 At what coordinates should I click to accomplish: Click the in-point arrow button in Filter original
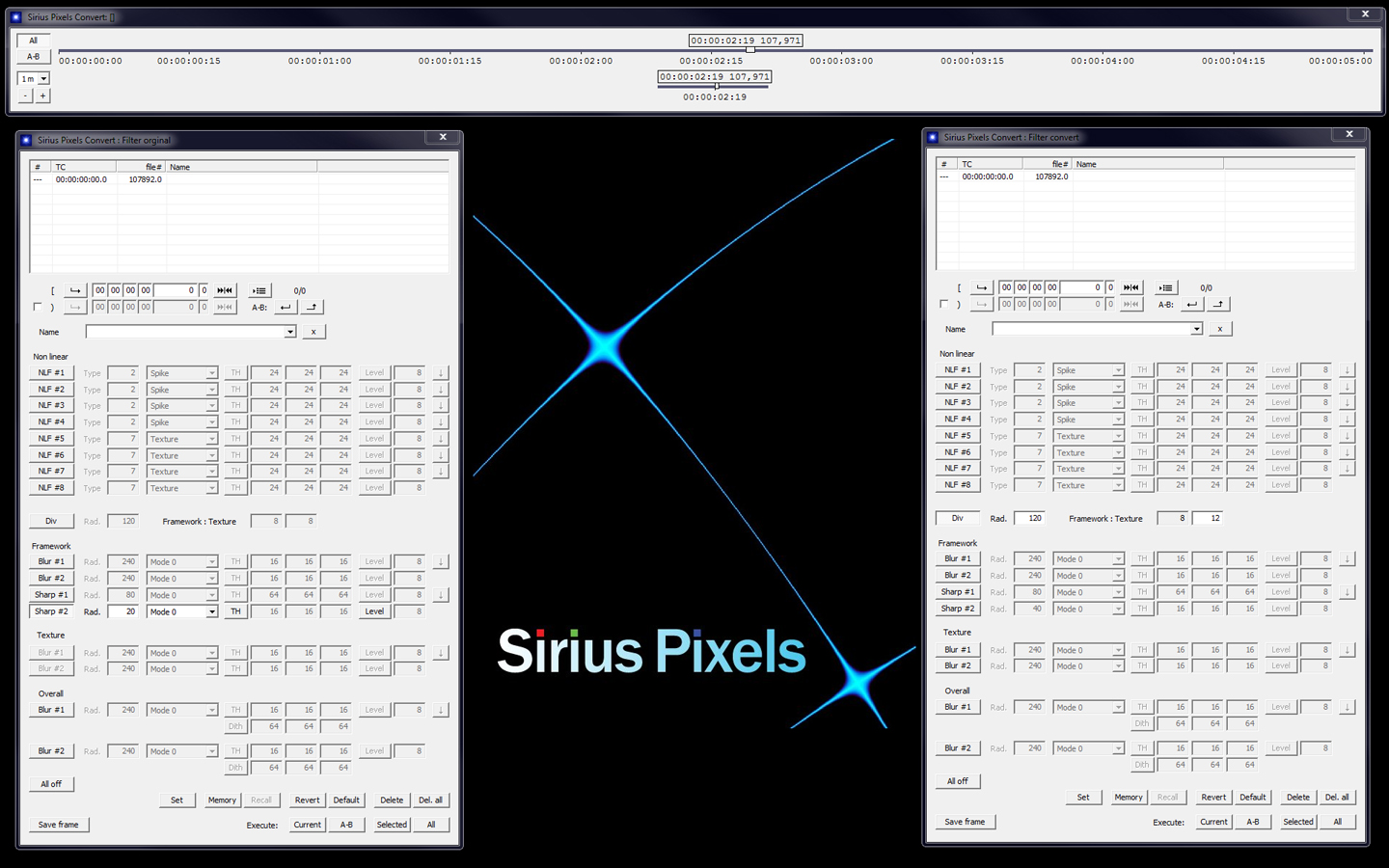(x=75, y=290)
